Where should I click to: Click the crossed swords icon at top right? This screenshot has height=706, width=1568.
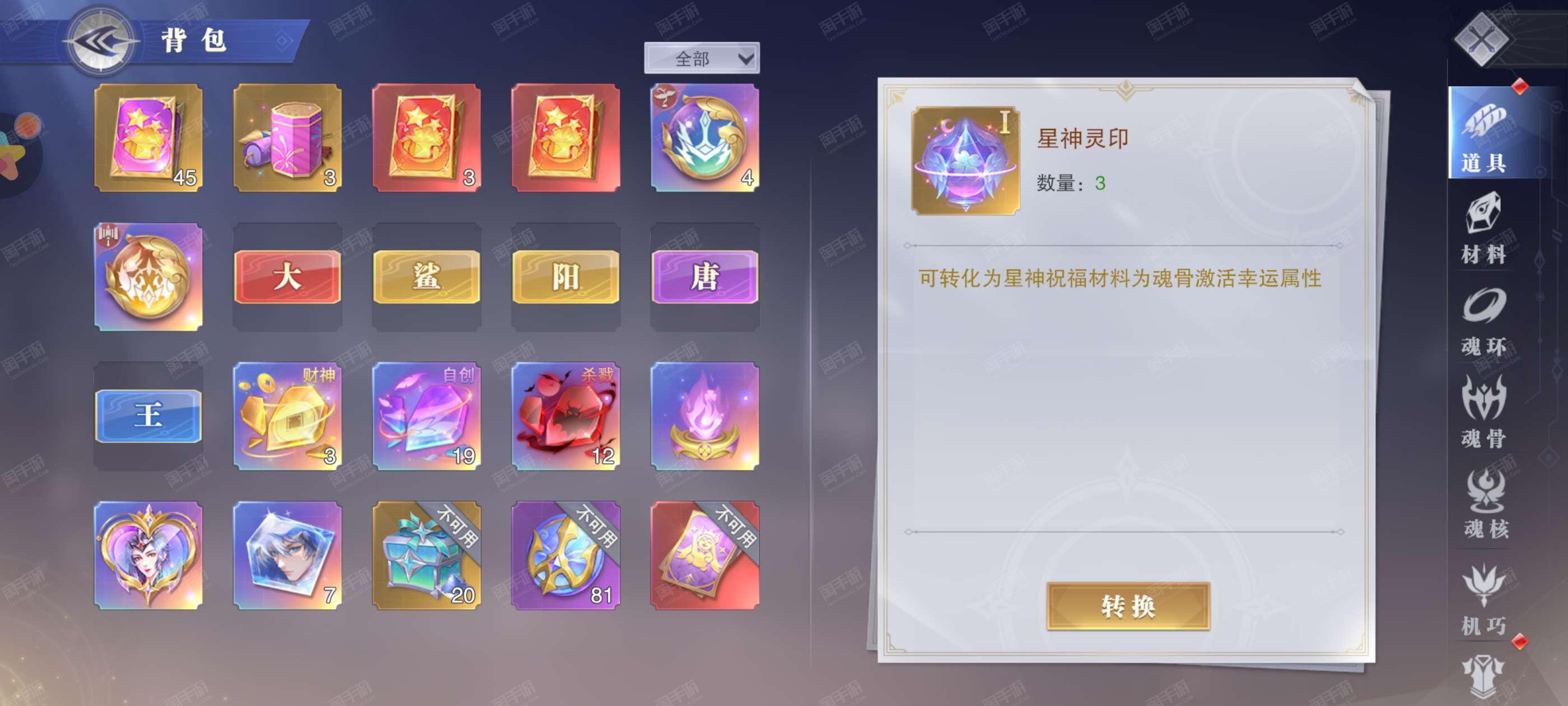point(1482,39)
